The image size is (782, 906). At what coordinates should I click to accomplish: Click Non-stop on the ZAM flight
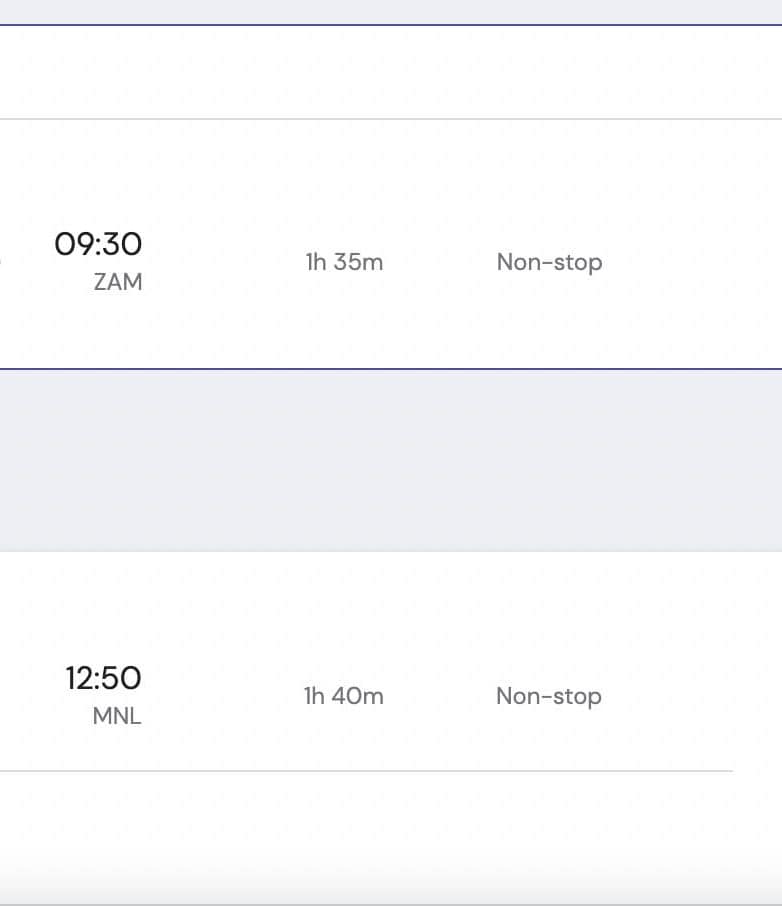coord(549,262)
